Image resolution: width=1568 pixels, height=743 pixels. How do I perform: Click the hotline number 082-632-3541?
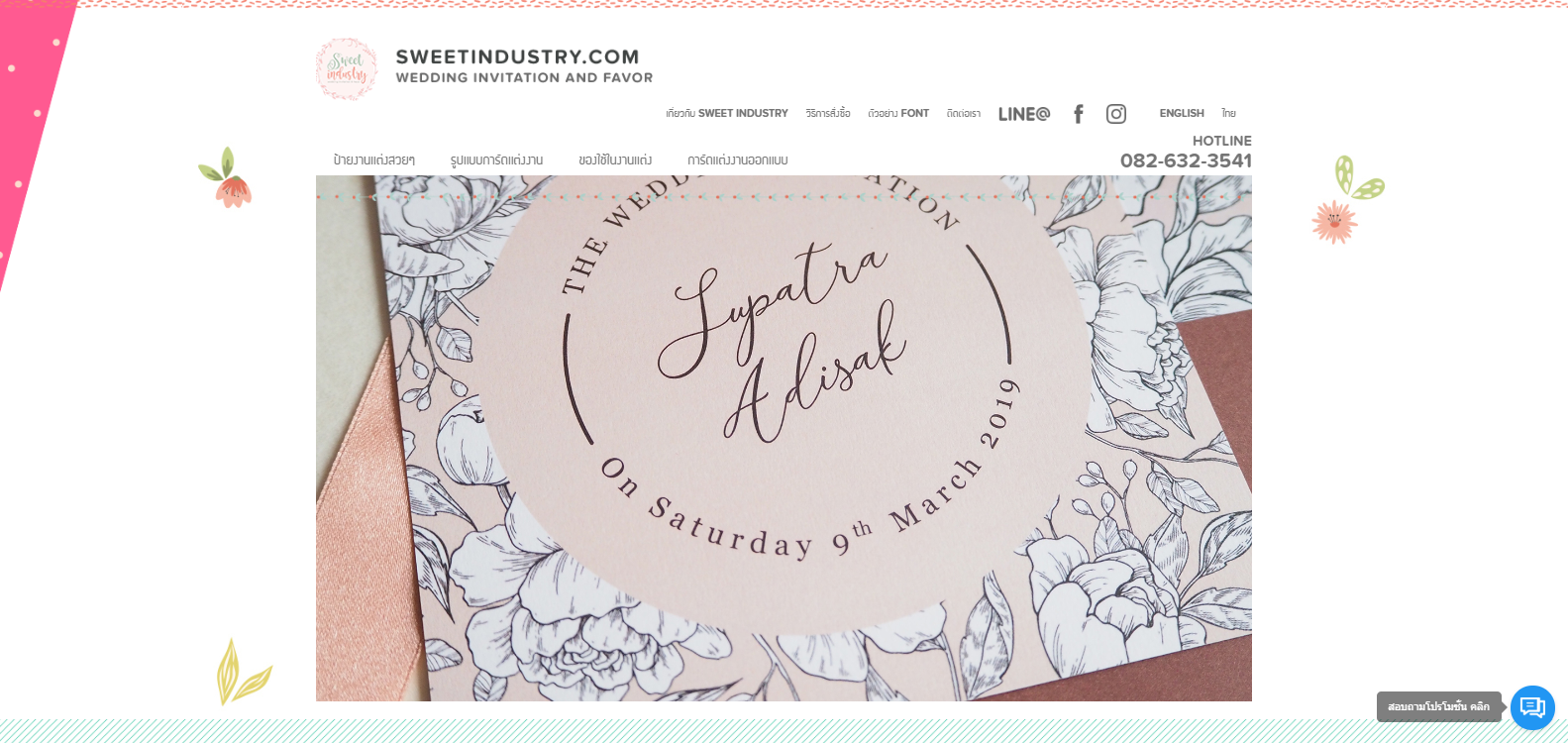(1186, 160)
